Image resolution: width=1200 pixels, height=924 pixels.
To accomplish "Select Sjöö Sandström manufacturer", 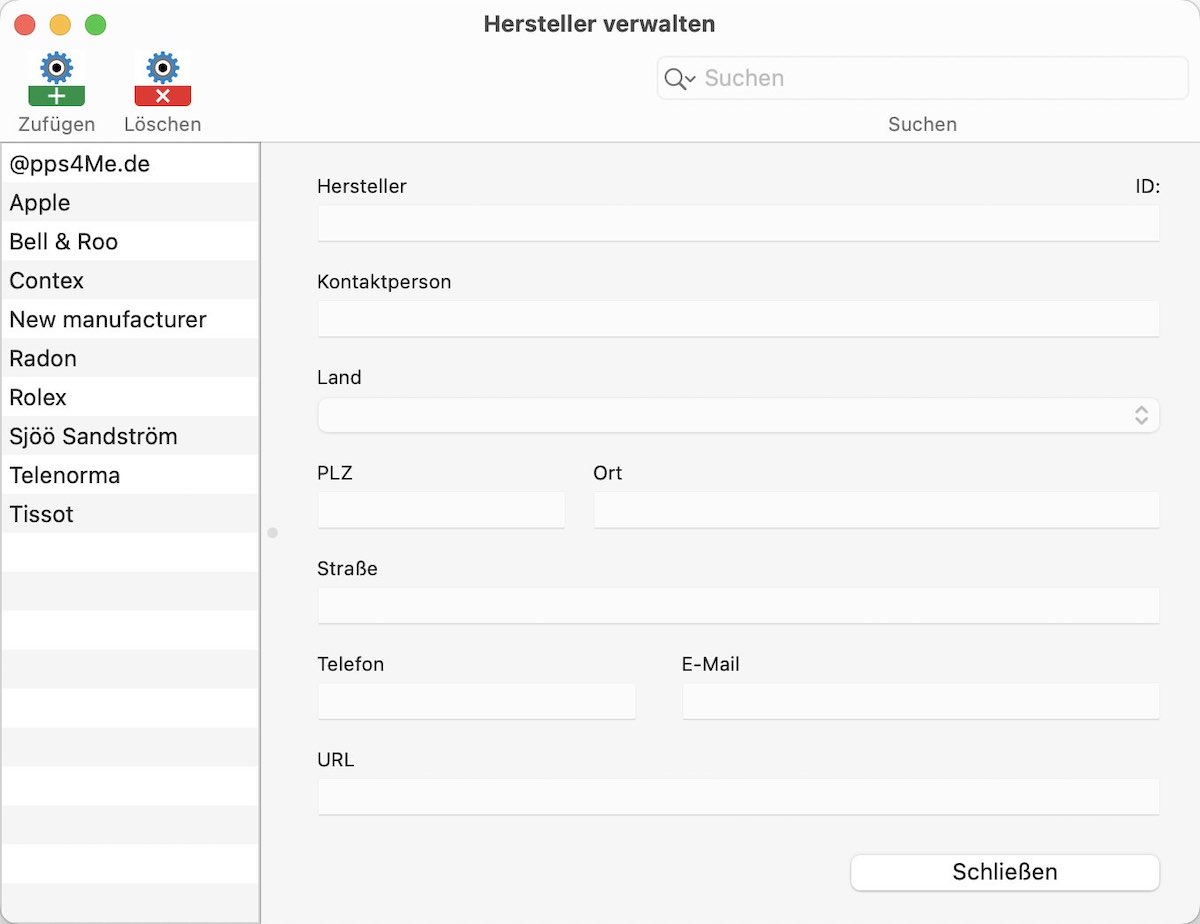I will [130, 436].
